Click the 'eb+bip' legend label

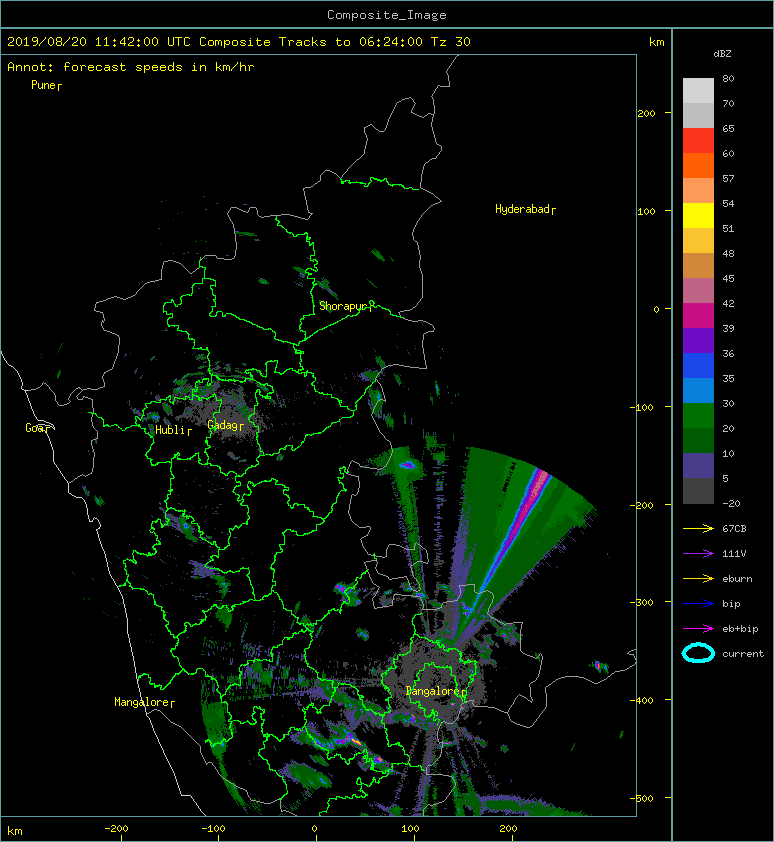tap(740, 629)
